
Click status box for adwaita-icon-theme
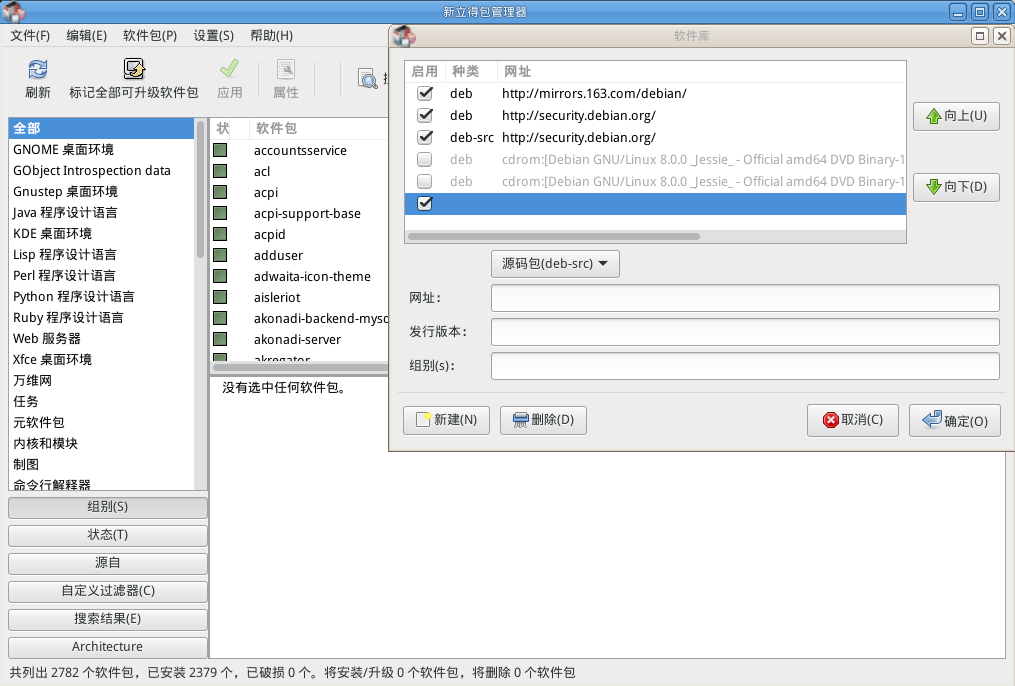pos(220,276)
